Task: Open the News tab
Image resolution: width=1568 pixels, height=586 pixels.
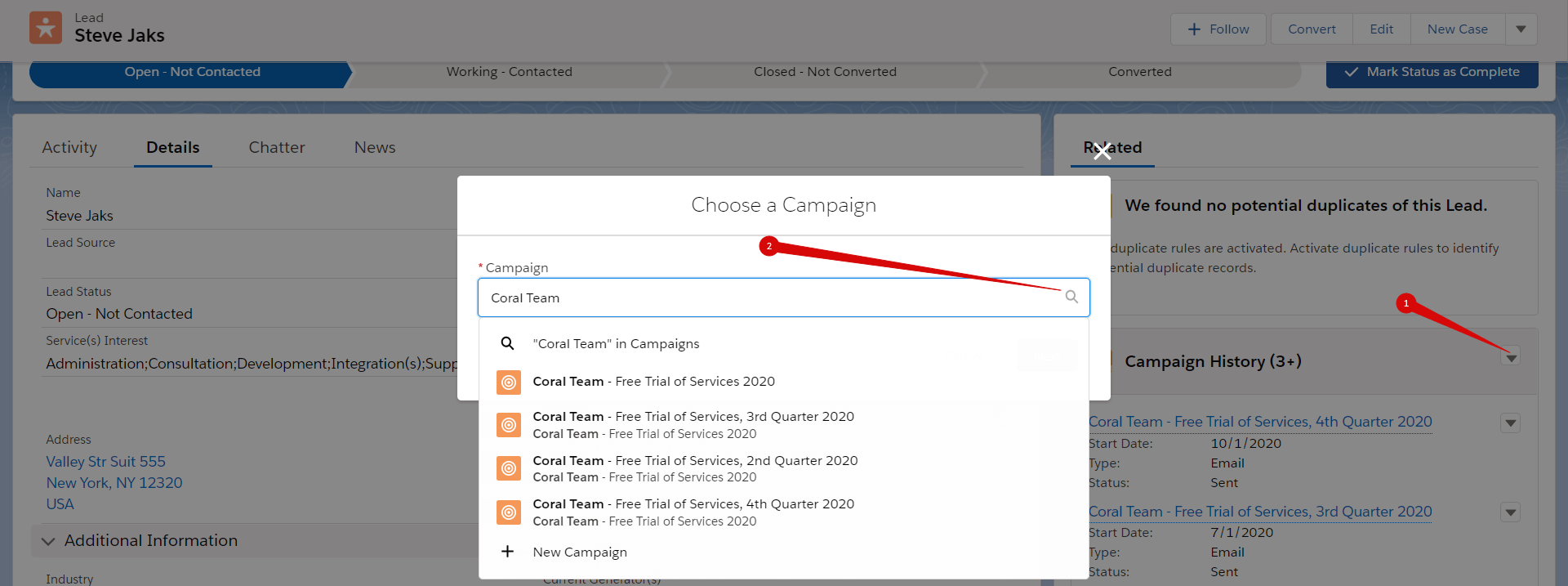Action: click(x=375, y=148)
